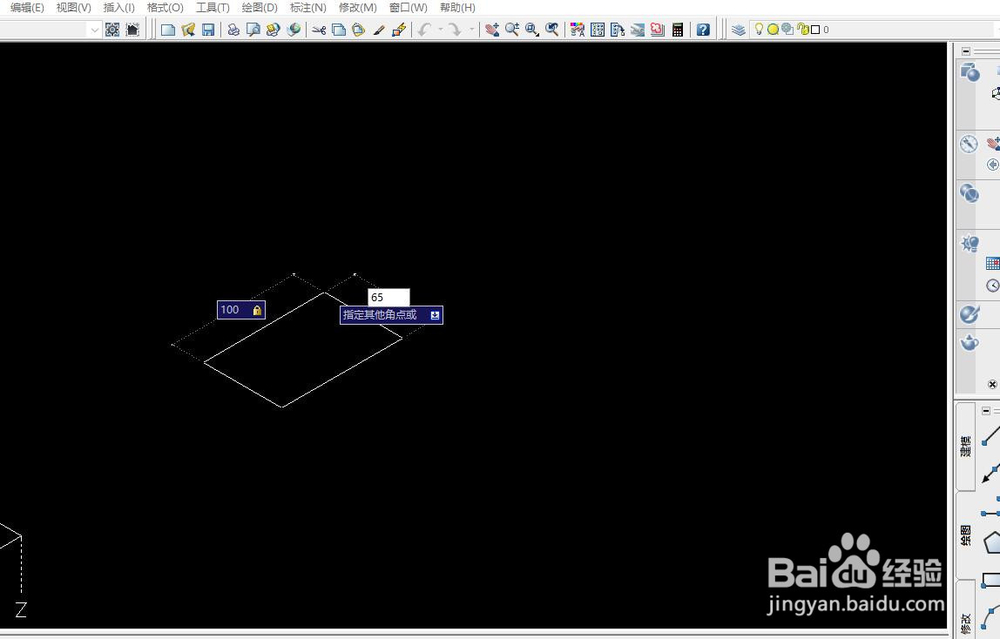Click the blue Help question mark icon
1000x639 pixels.
703,29
